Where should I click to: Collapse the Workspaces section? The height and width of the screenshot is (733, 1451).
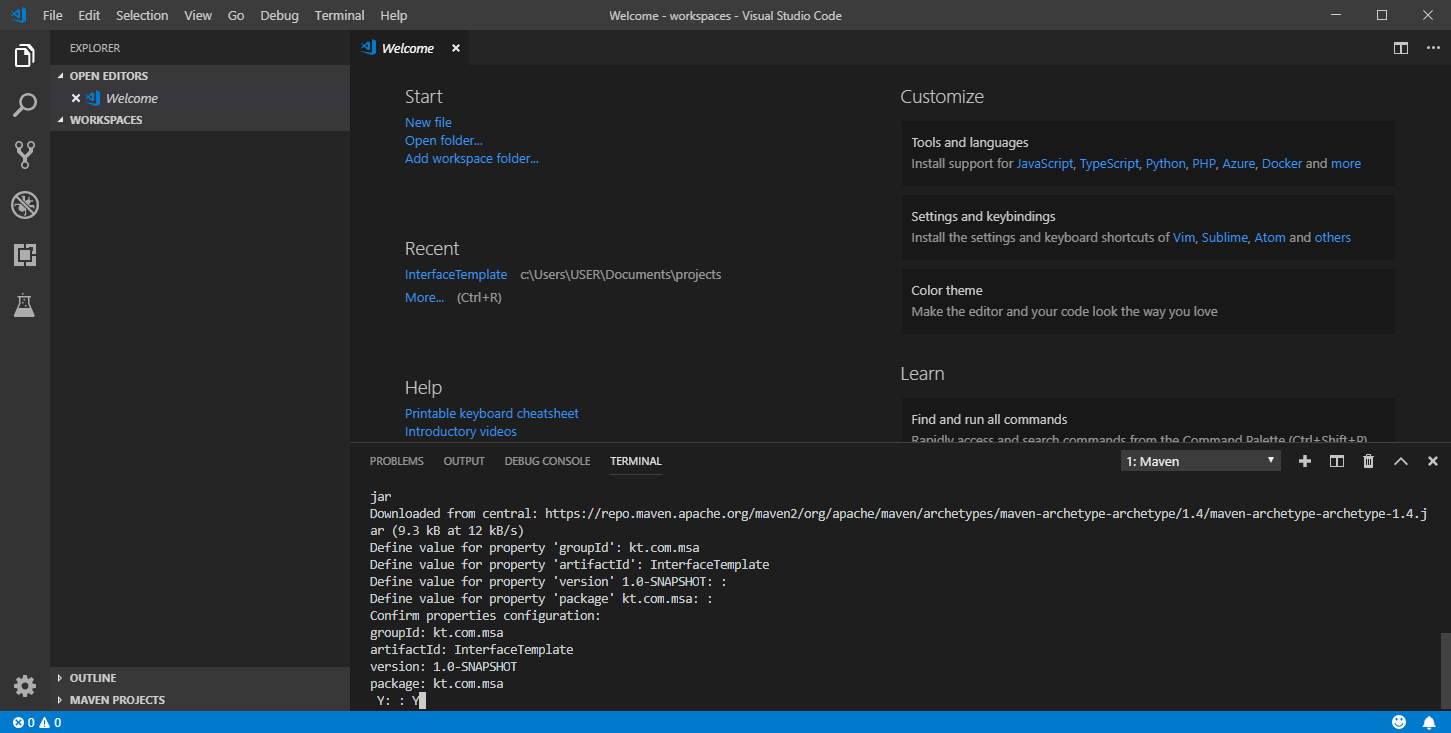(200, 120)
